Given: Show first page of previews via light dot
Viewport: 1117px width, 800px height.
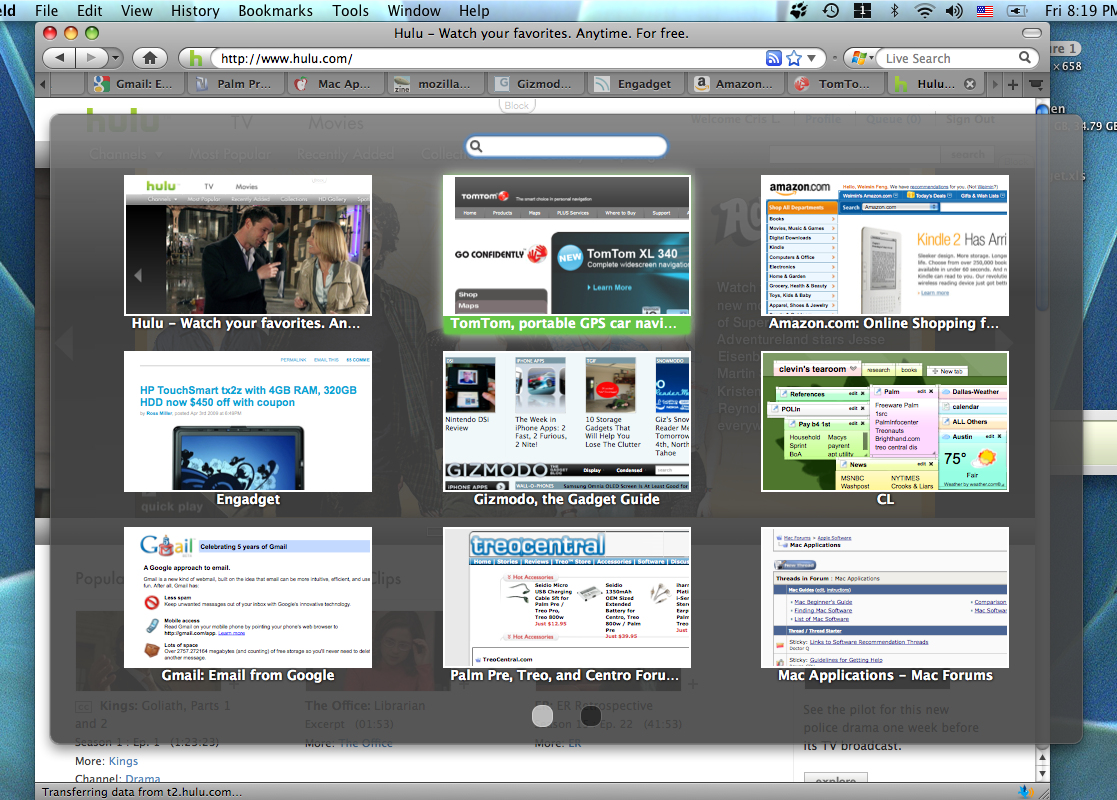Looking at the screenshot, I should [x=542, y=716].
